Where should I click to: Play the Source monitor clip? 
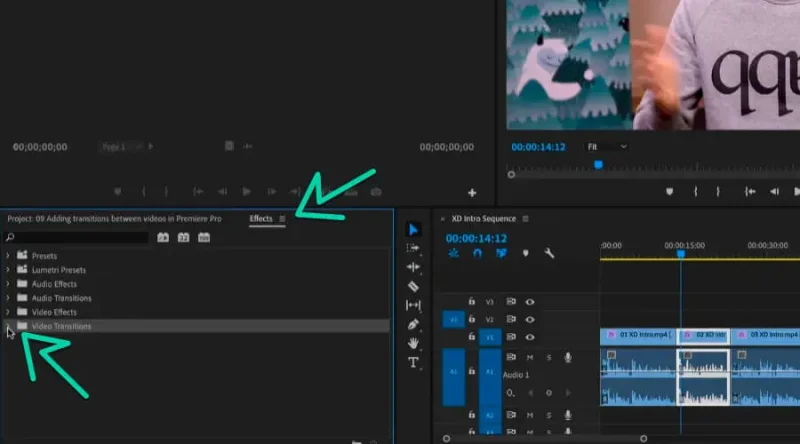click(x=247, y=191)
